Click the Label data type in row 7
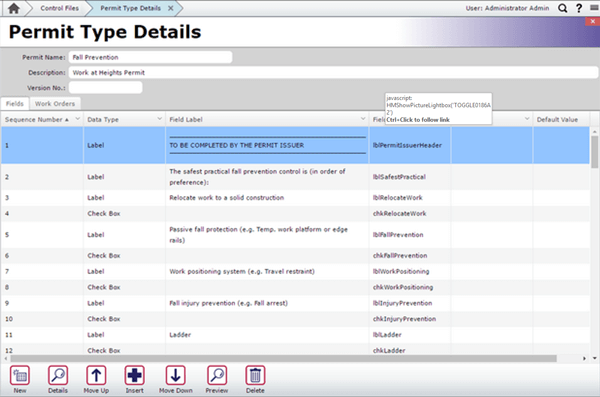Screen dimensions: 600x397 point(96,271)
